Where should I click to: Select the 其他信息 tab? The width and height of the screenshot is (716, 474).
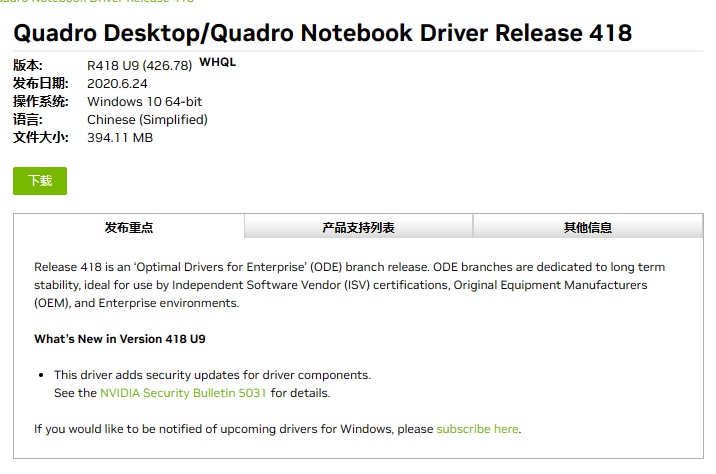point(588,227)
